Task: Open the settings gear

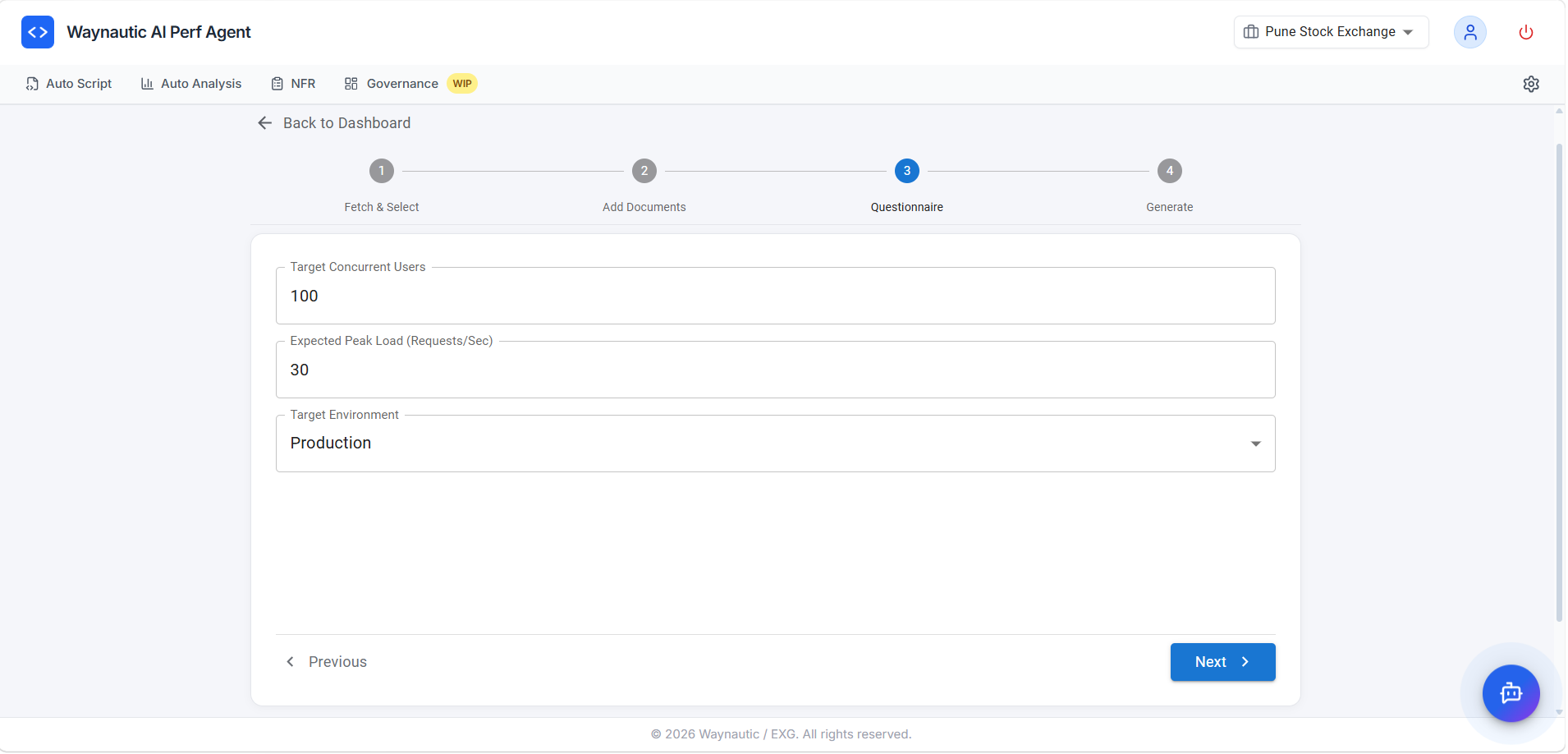Action: (x=1532, y=83)
